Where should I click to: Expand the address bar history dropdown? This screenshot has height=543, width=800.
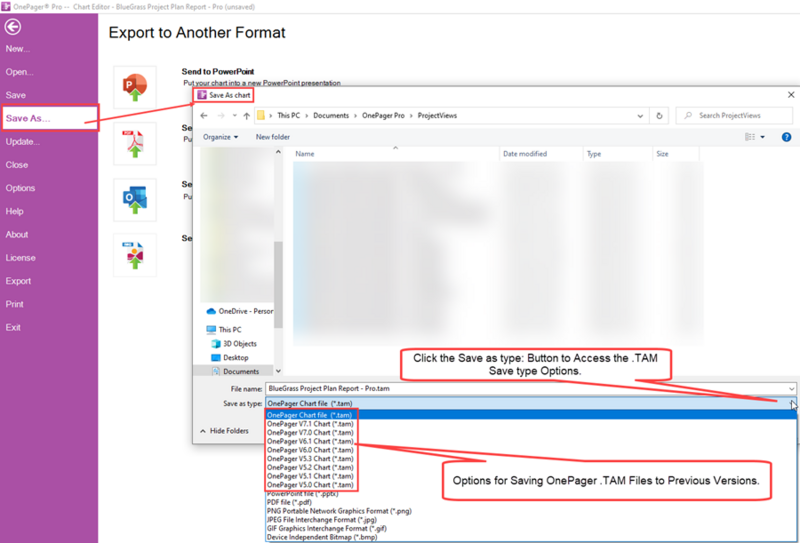click(x=640, y=116)
